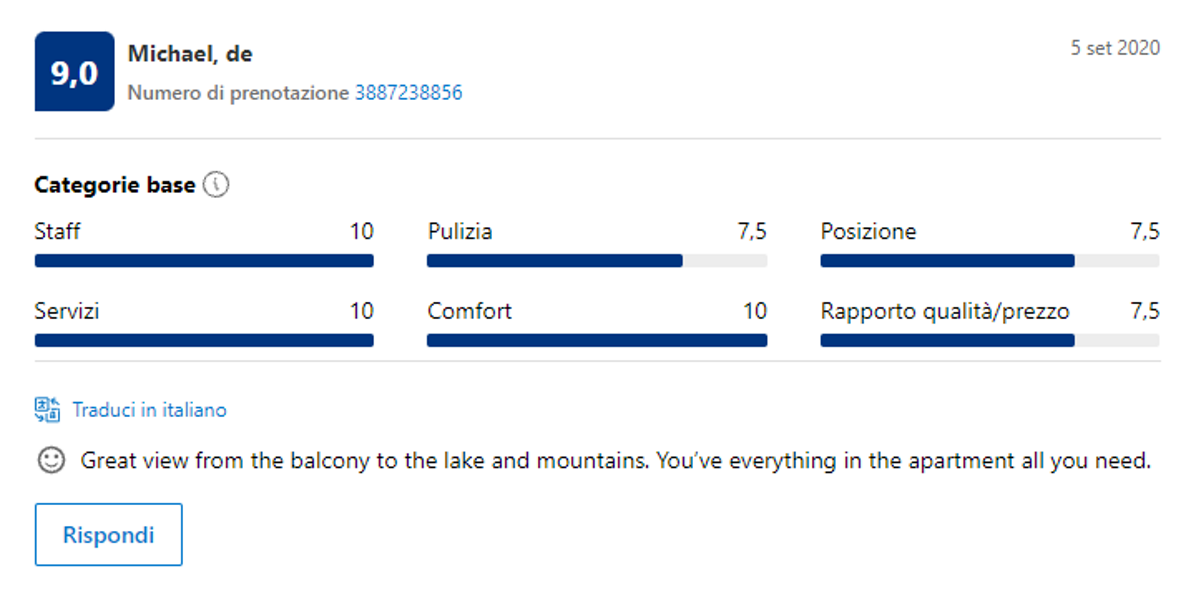This screenshot has width=1196, height=601.
Task: Click the smiley face icon next to review
Action: (51, 460)
